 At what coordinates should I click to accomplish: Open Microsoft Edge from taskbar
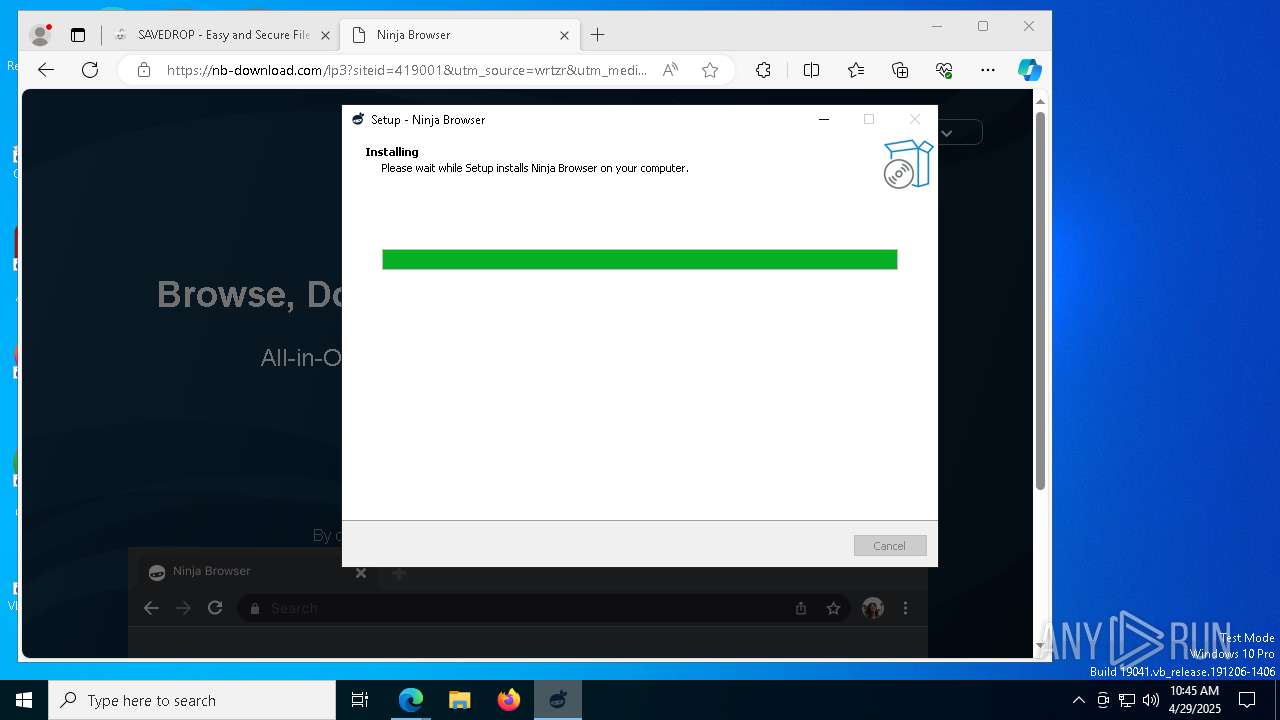click(411, 700)
